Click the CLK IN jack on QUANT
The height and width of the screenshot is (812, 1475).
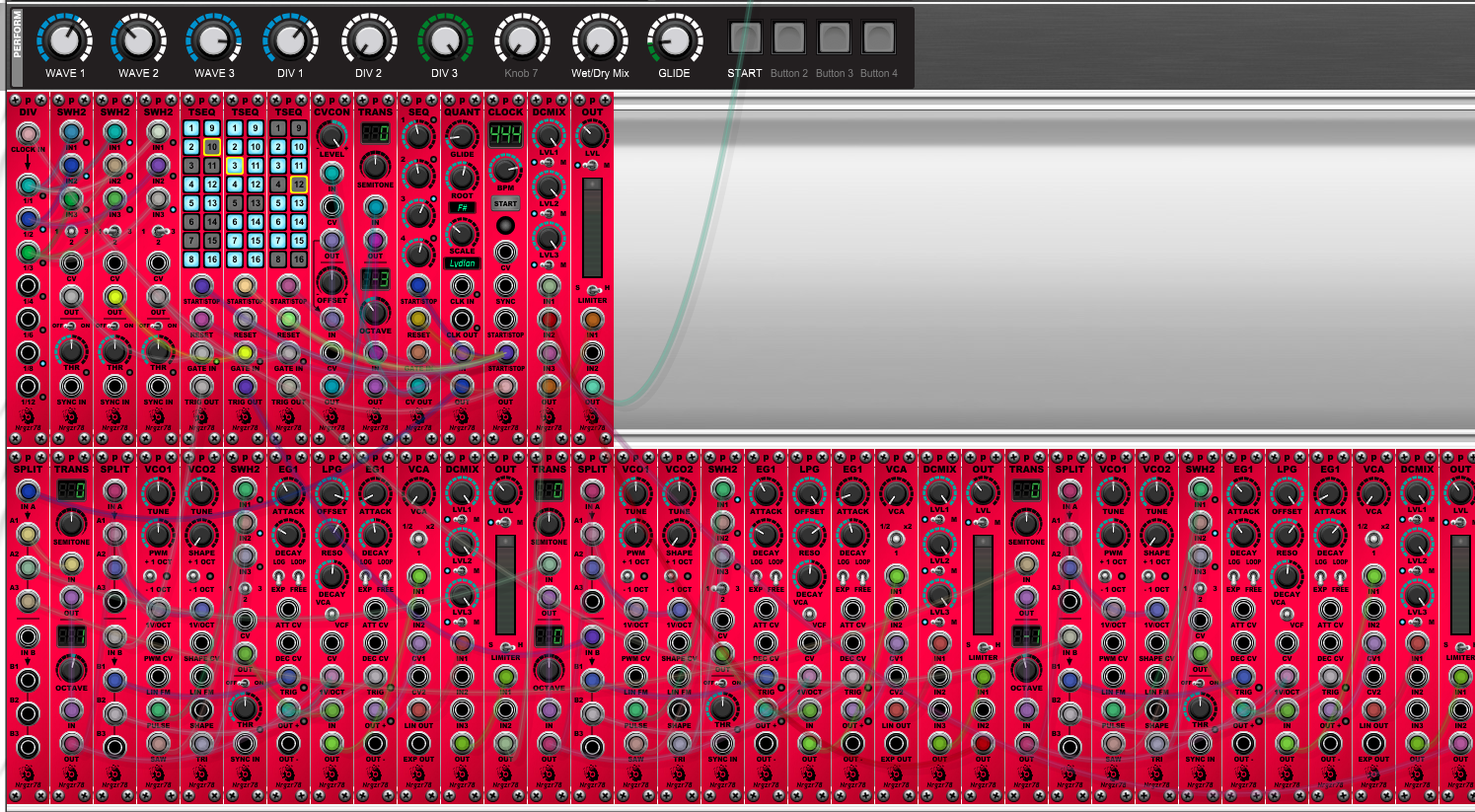click(x=462, y=285)
